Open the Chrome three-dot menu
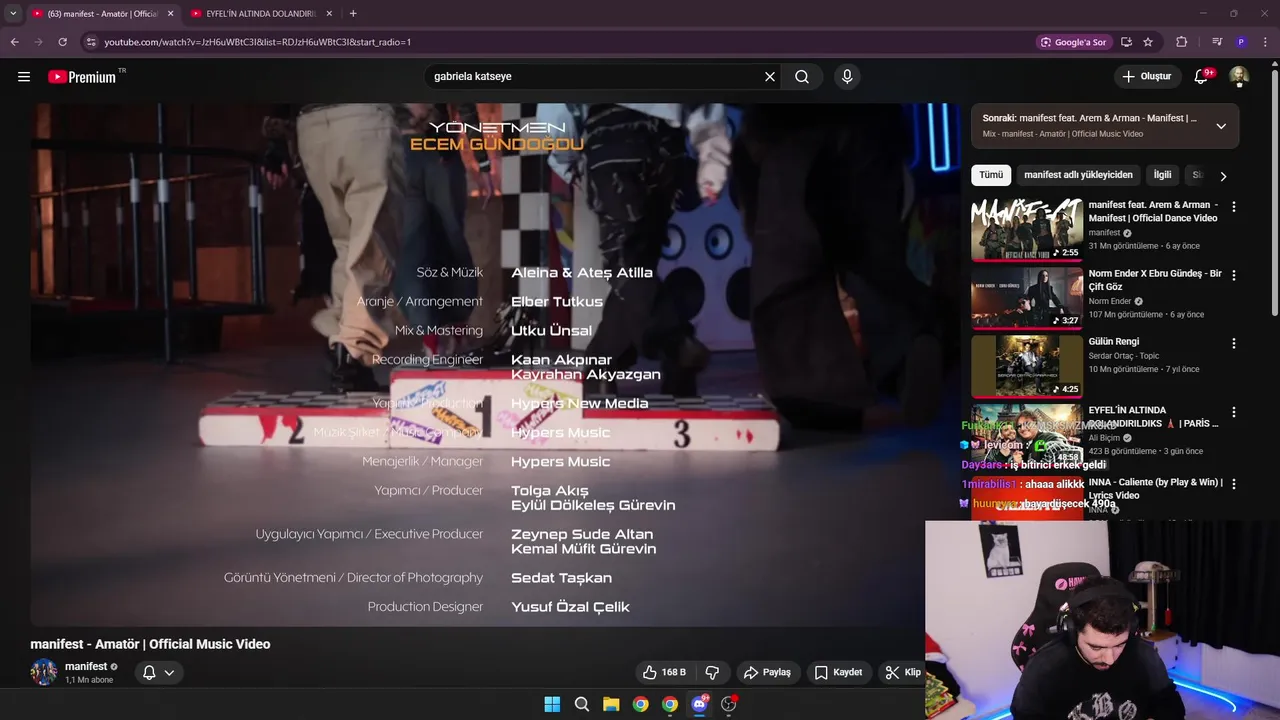Image resolution: width=1280 pixels, height=720 pixels. [x=1266, y=42]
